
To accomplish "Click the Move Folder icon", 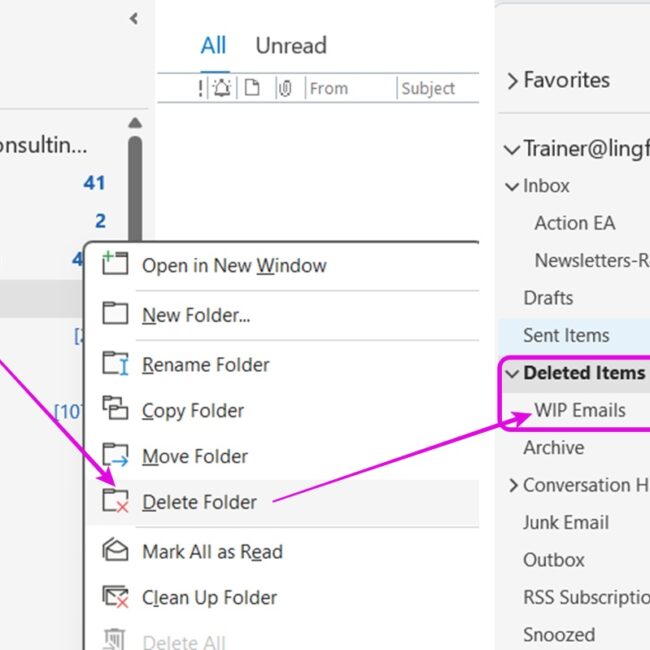I will pos(116,456).
